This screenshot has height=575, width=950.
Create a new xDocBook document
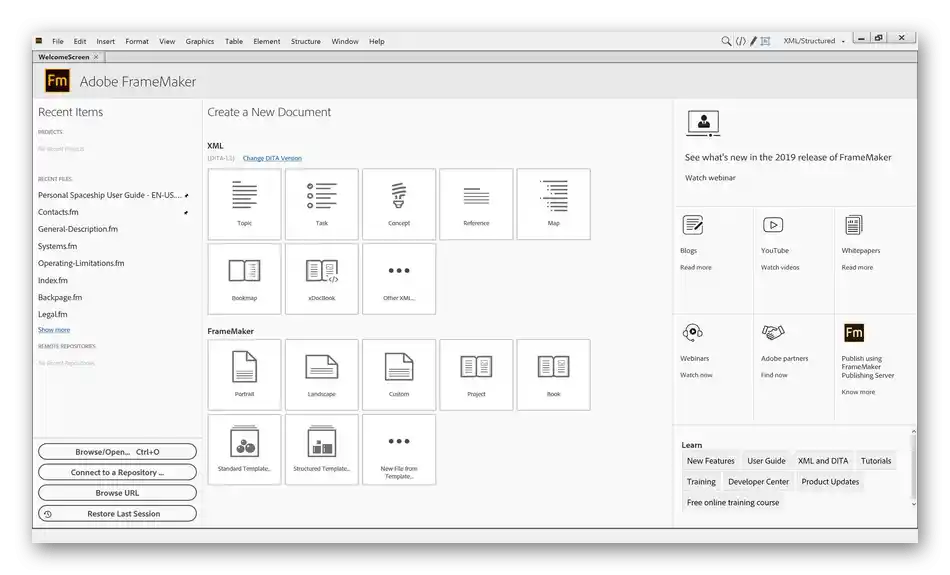(x=322, y=279)
